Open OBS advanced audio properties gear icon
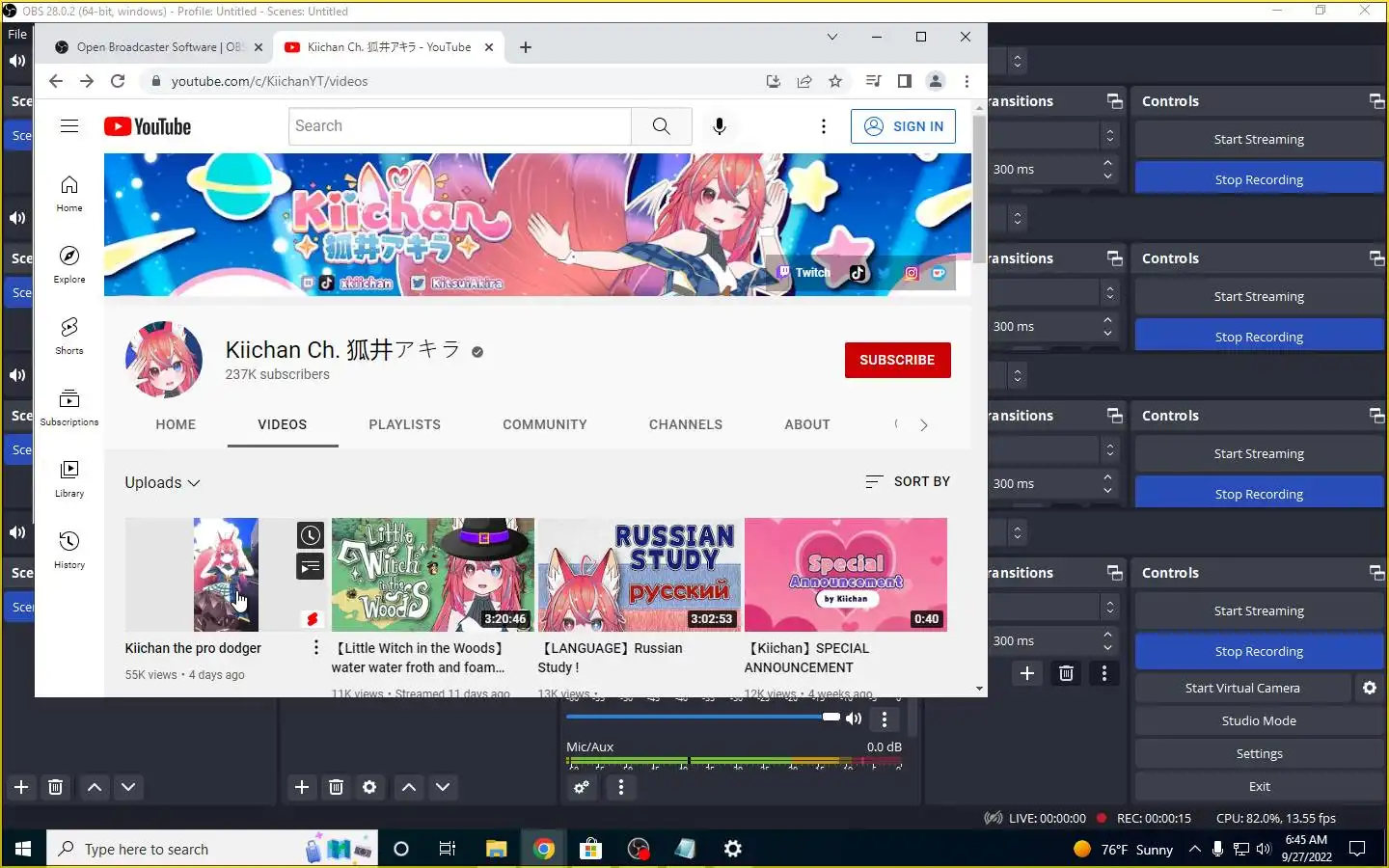The width and height of the screenshot is (1389, 868). (x=582, y=787)
